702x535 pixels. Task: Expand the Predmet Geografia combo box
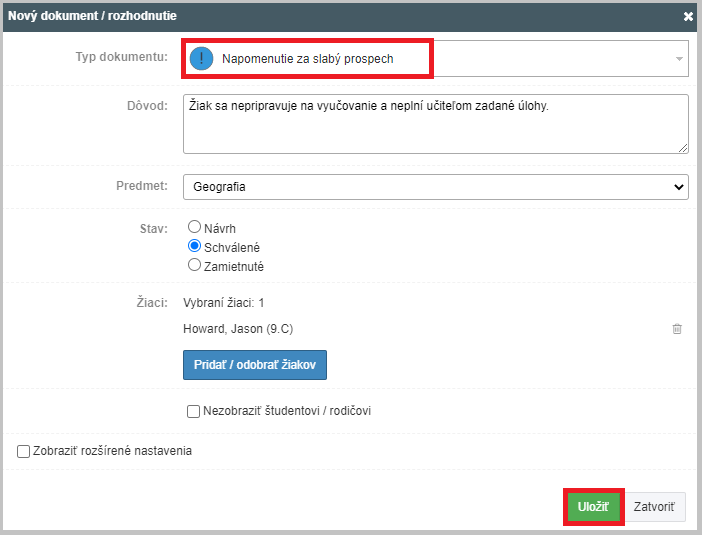(x=436, y=187)
